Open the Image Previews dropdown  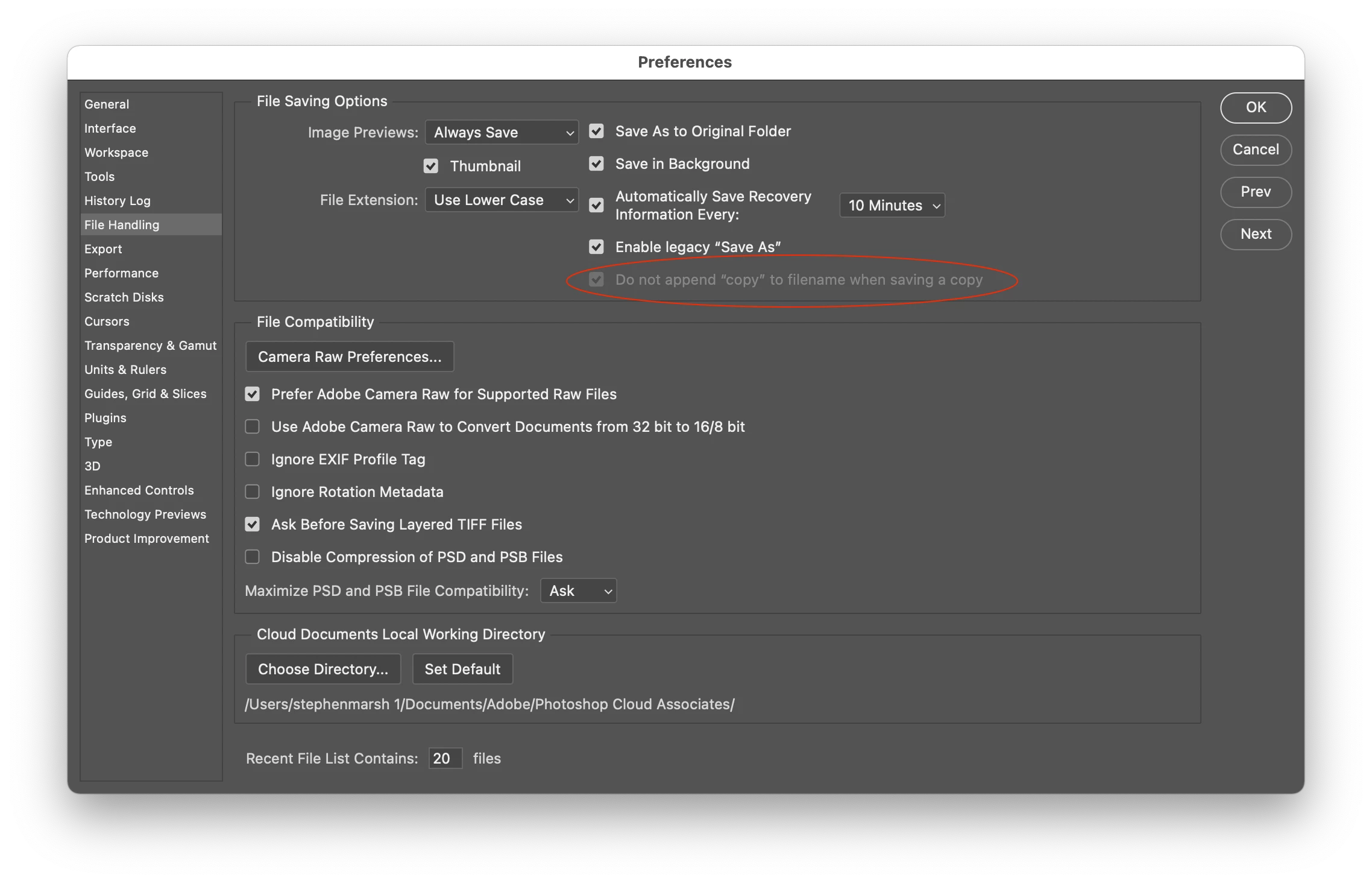point(502,133)
